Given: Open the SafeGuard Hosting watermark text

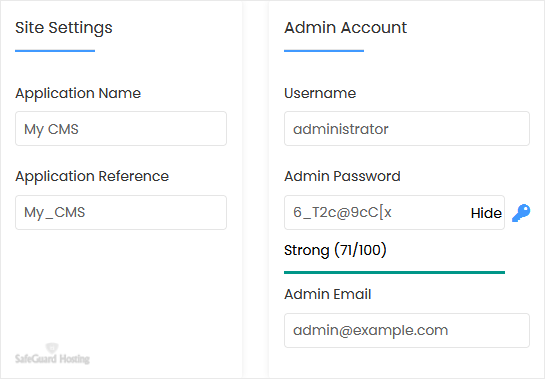Looking at the screenshot, I should (x=52, y=358).
